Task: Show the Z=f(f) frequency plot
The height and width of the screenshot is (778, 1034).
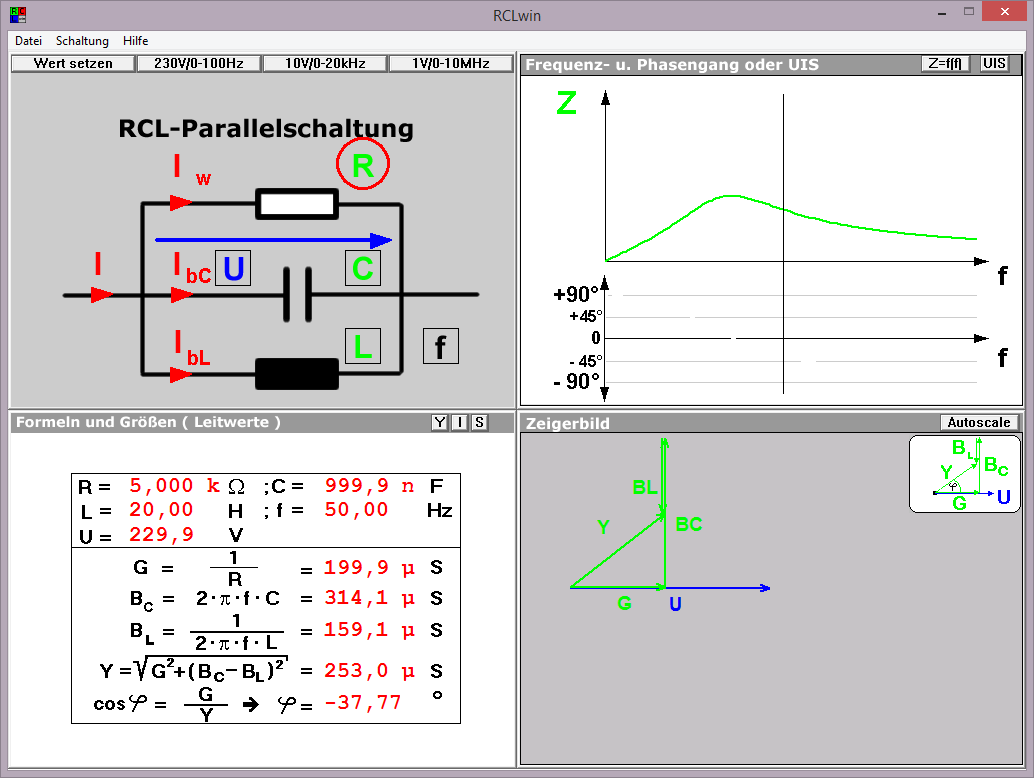Action: tap(945, 63)
